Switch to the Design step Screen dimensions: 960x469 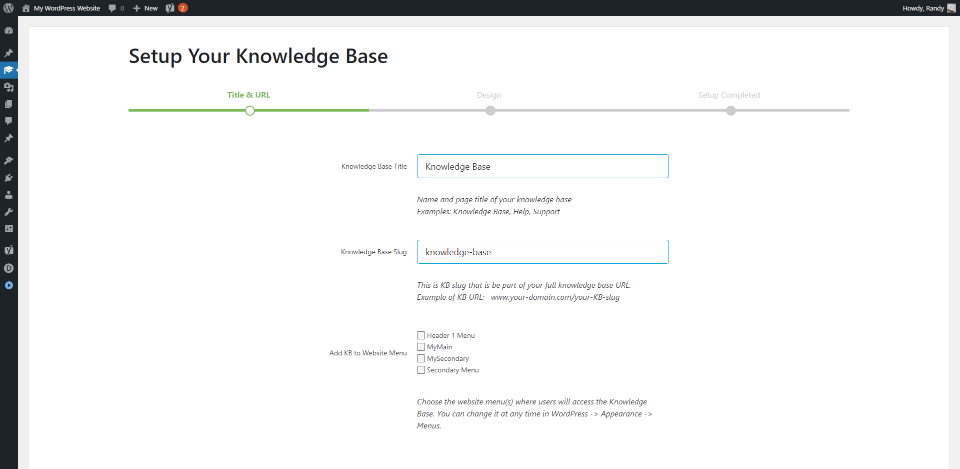pos(490,110)
